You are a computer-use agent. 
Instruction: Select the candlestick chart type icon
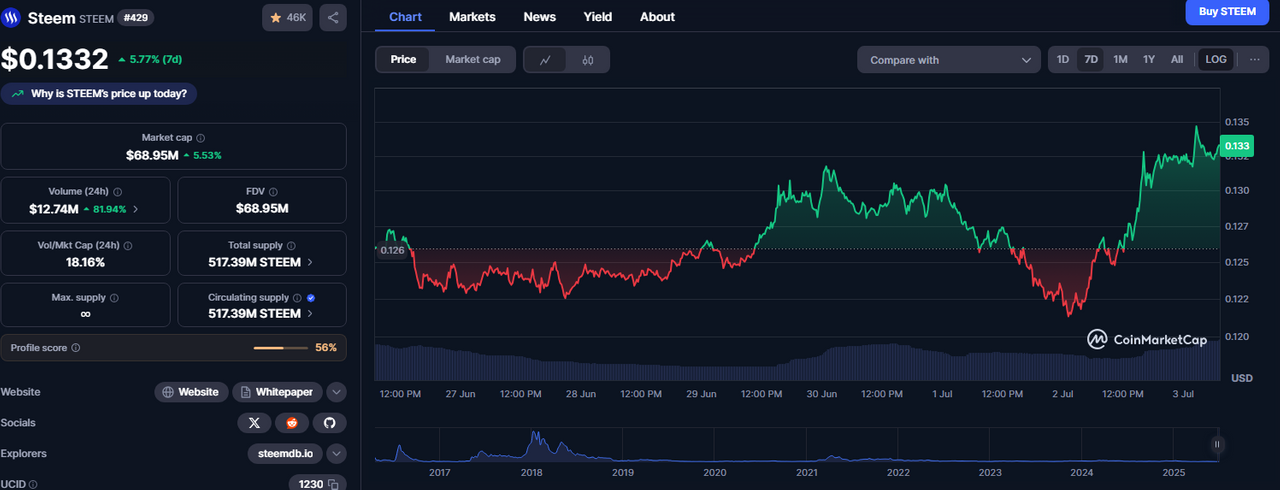(588, 60)
